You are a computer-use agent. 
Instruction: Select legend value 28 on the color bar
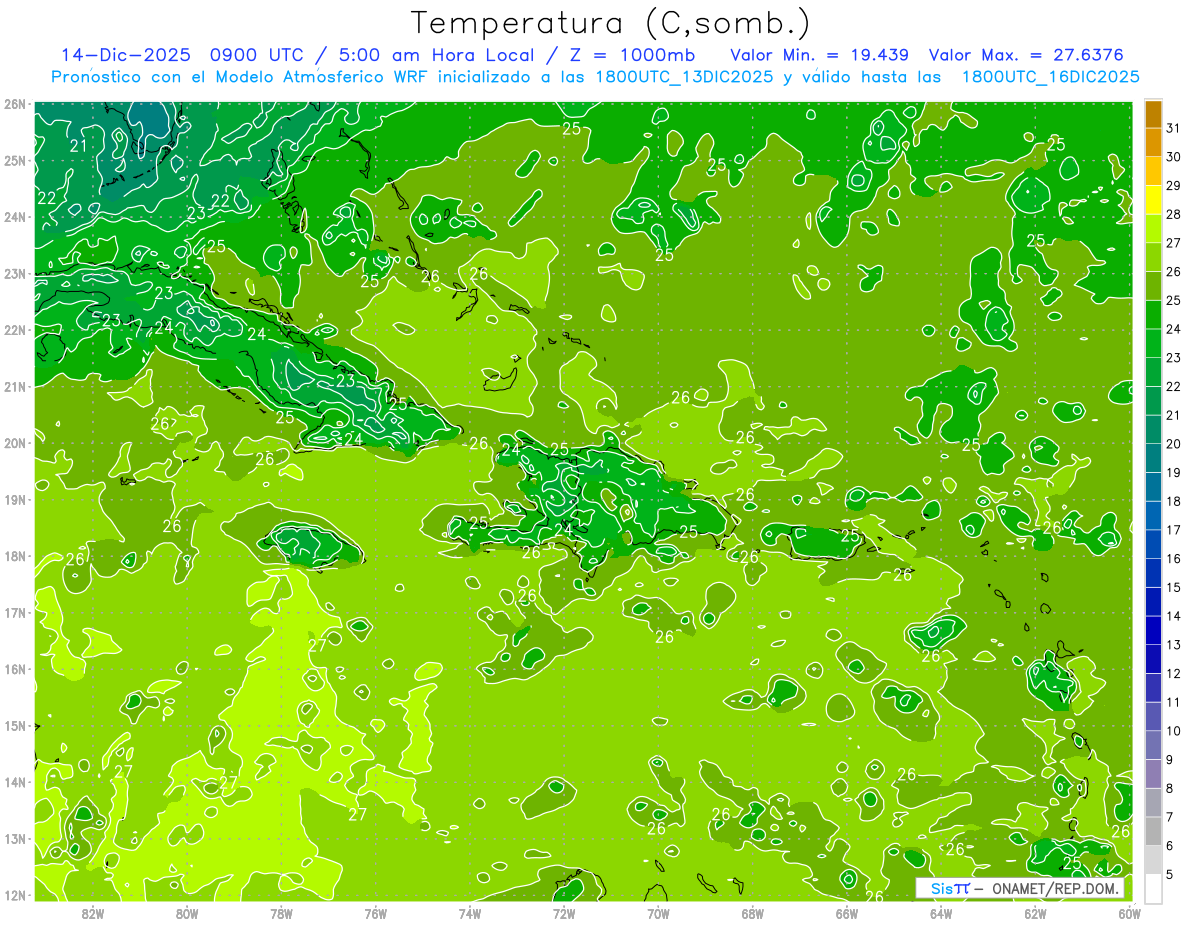point(1173,214)
